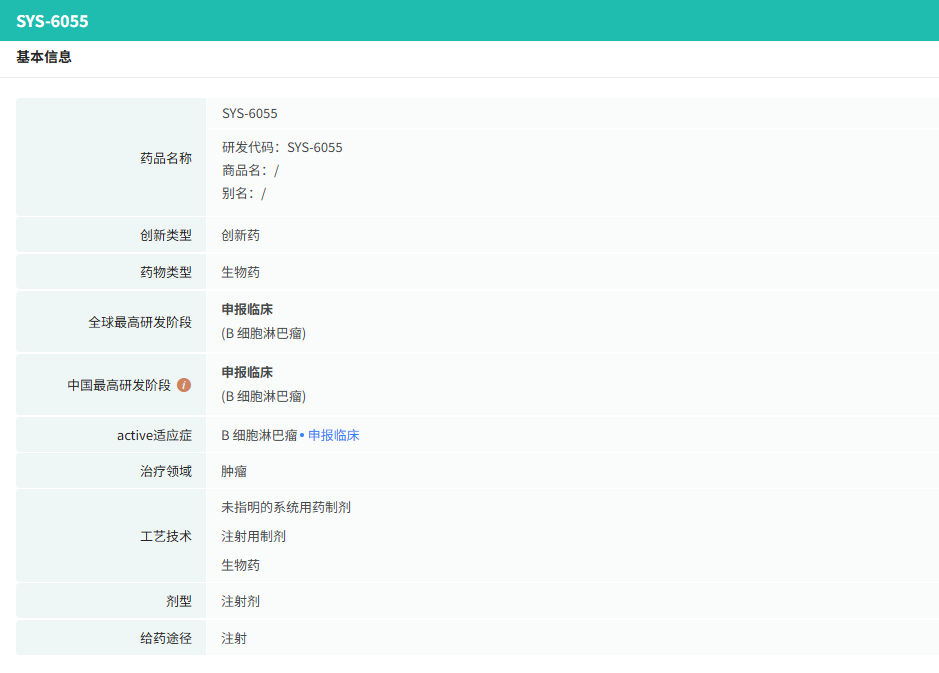Screen dimensions: 939x673
Task: Open the blue 申报临床 link
Action: (333, 435)
